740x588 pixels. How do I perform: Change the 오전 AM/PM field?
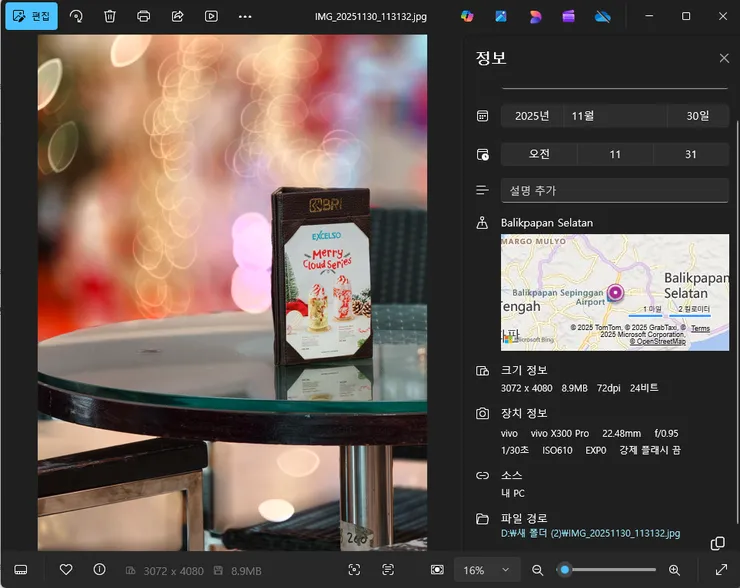click(x=539, y=154)
